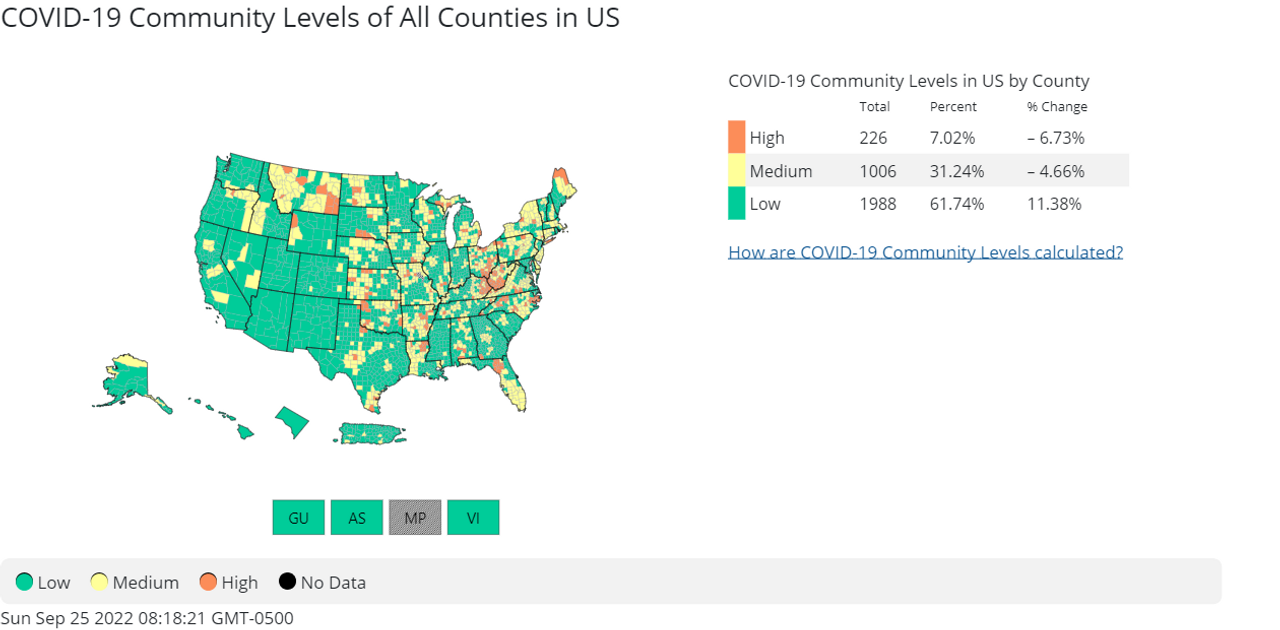Select the AS territory button
This screenshot has height=630, width=1280.
tap(357, 518)
